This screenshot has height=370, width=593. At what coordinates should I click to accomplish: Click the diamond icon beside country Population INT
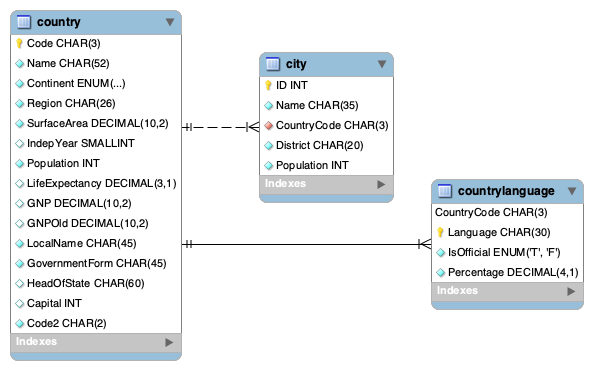[20, 164]
